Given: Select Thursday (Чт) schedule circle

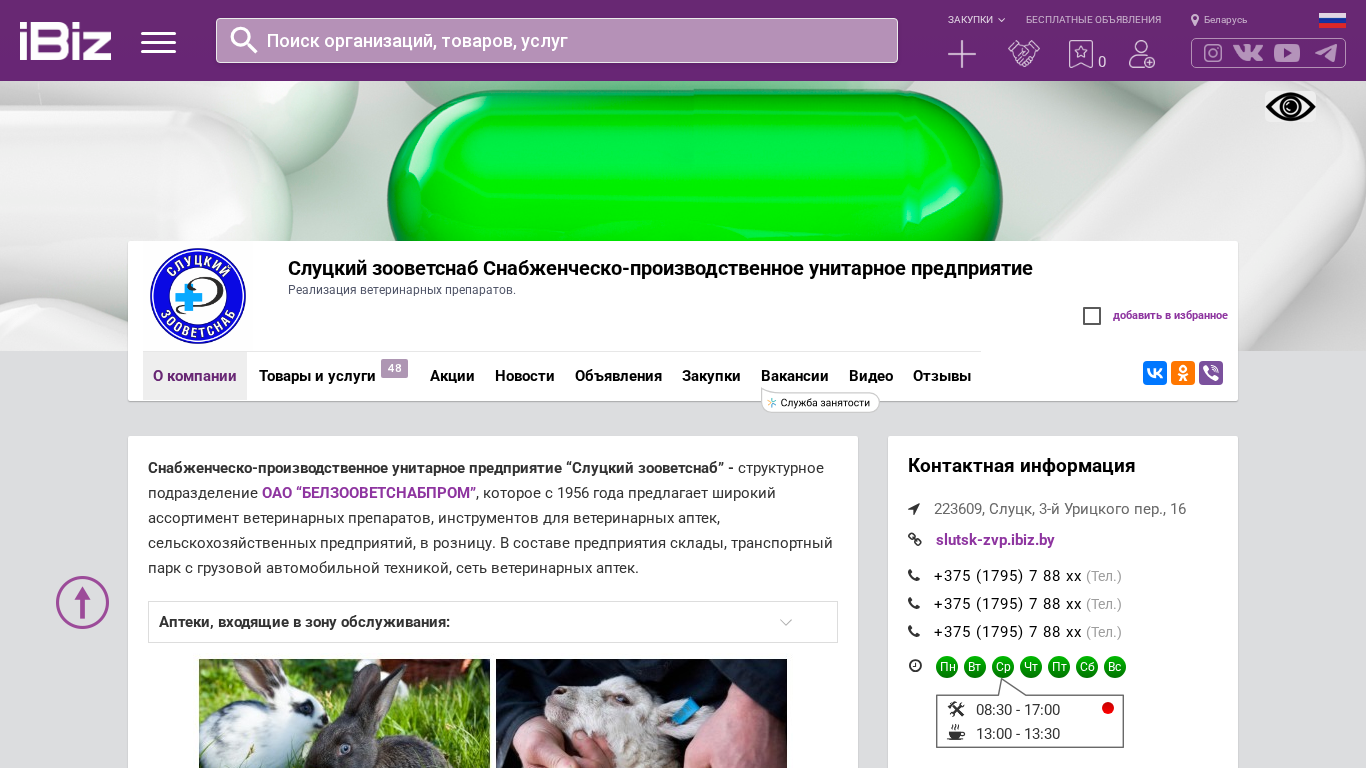Looking at the screenshot, I should [1031, 667].
